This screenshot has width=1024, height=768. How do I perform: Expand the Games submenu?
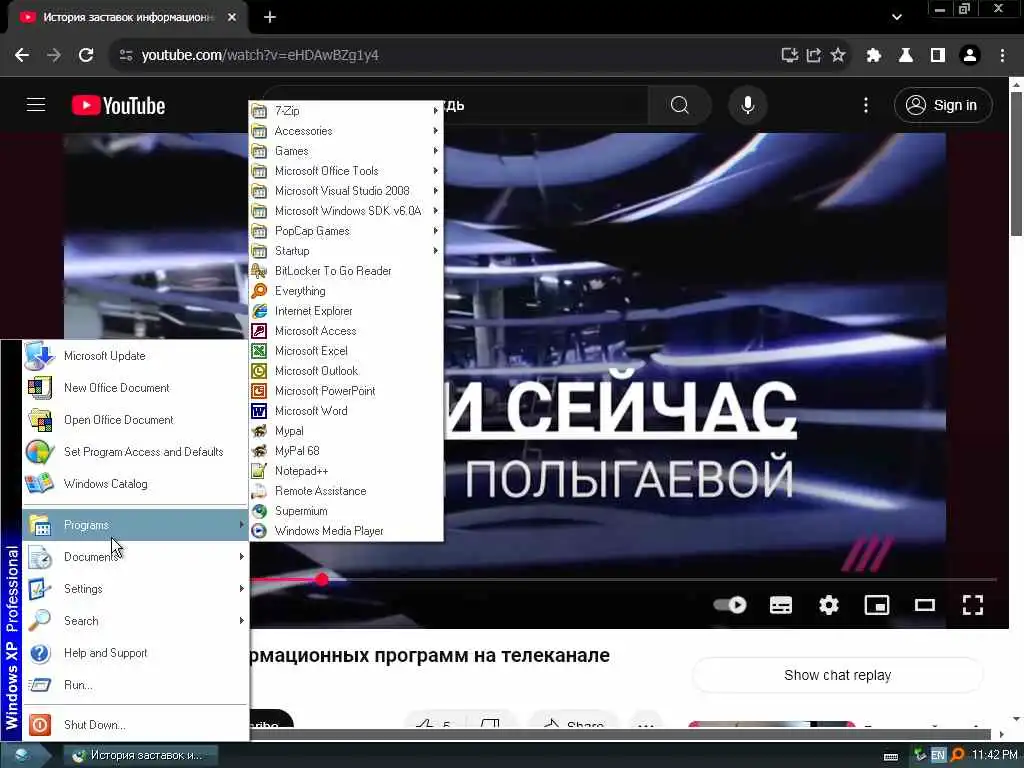[346, 151]
